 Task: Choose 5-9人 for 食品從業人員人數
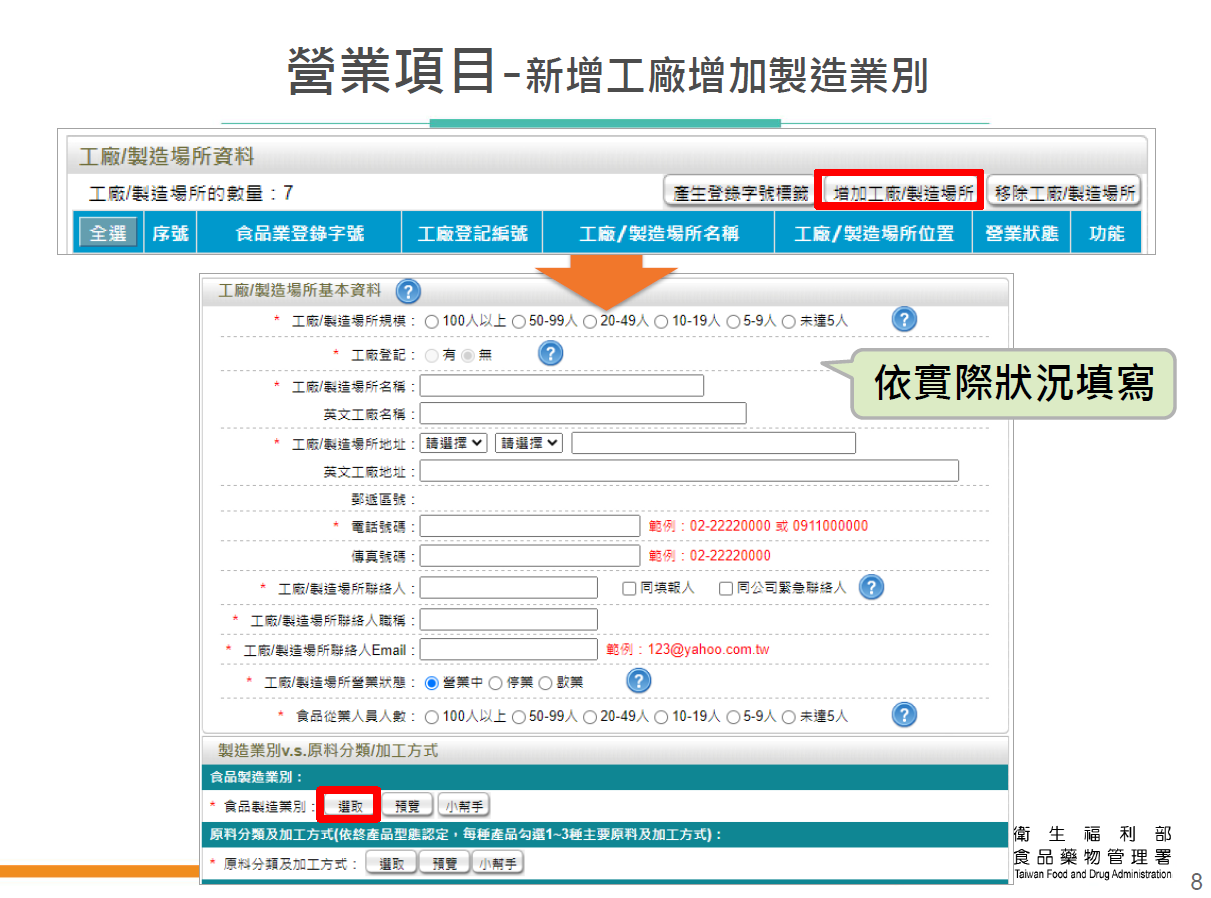[733, 717]
